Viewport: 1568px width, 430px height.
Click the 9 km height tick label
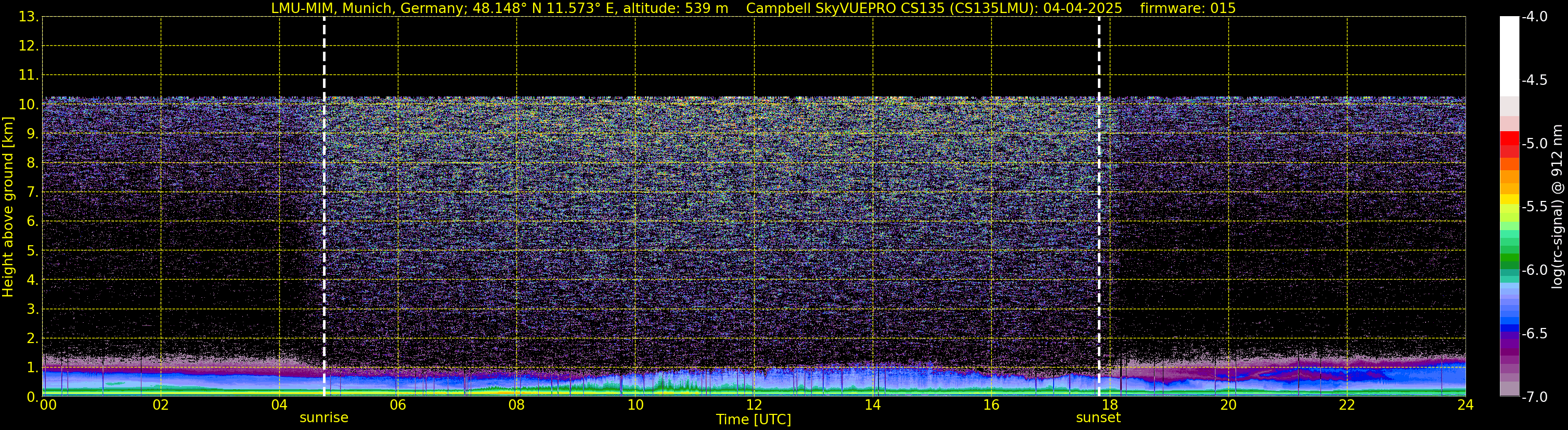point(33,133)
